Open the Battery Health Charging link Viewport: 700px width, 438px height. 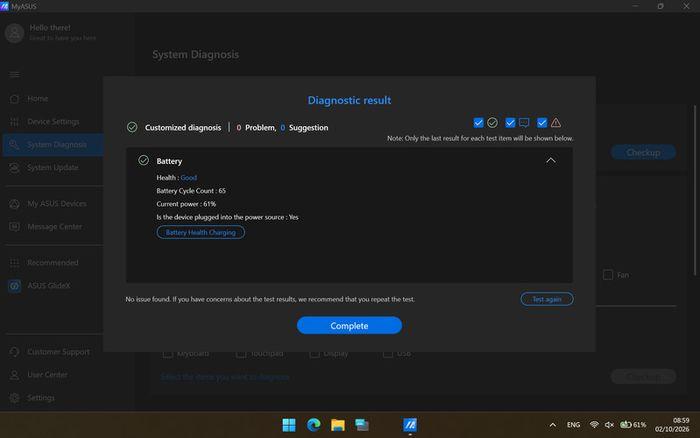pos(200,232)
